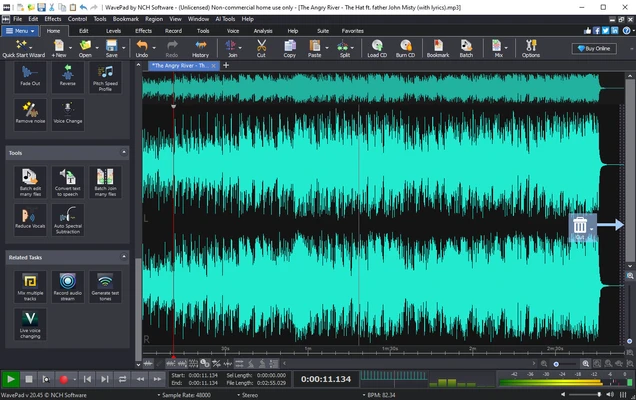Close The Angry River file tab

(213, 66)
